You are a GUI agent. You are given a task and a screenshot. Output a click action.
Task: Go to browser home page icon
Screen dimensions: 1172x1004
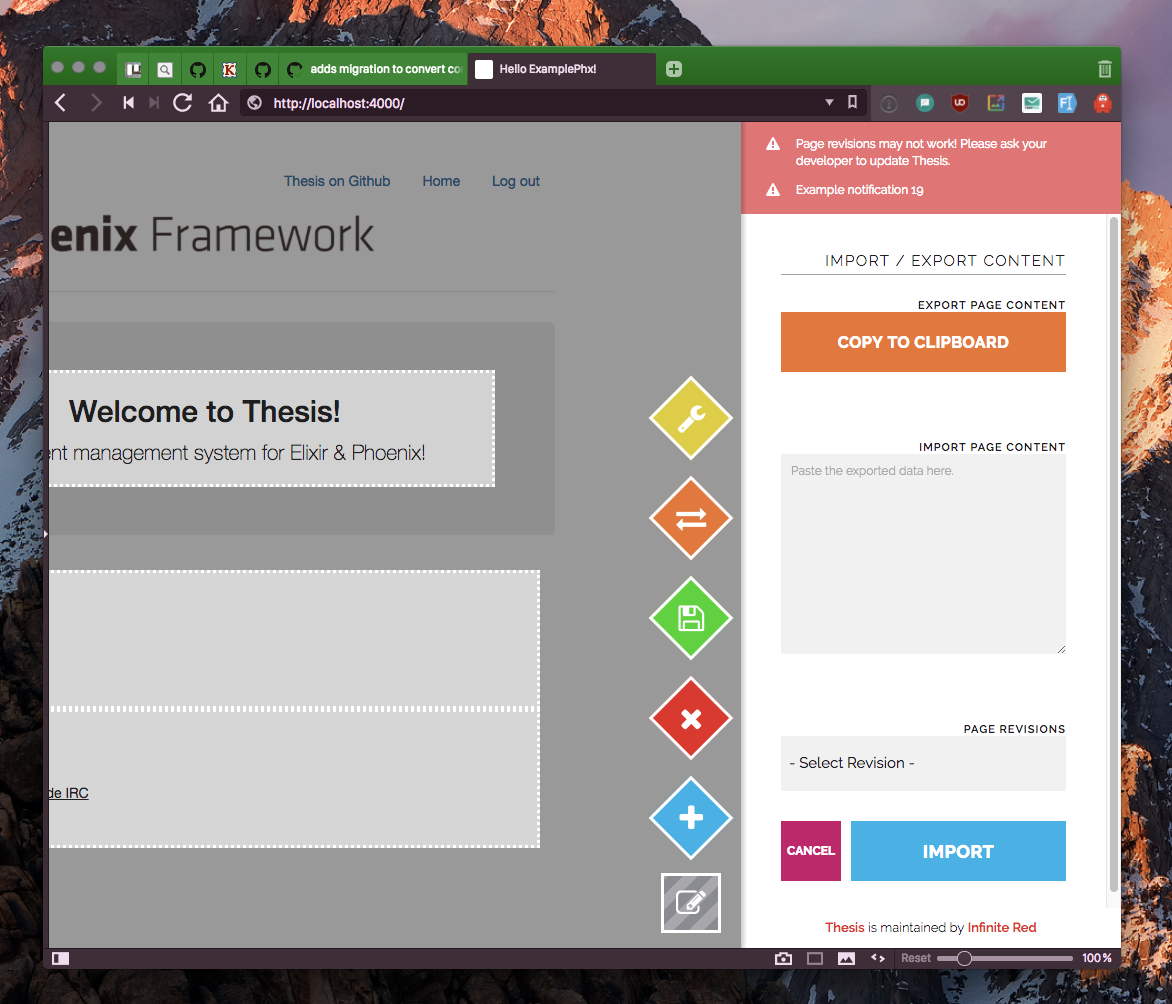pos(218,102)
